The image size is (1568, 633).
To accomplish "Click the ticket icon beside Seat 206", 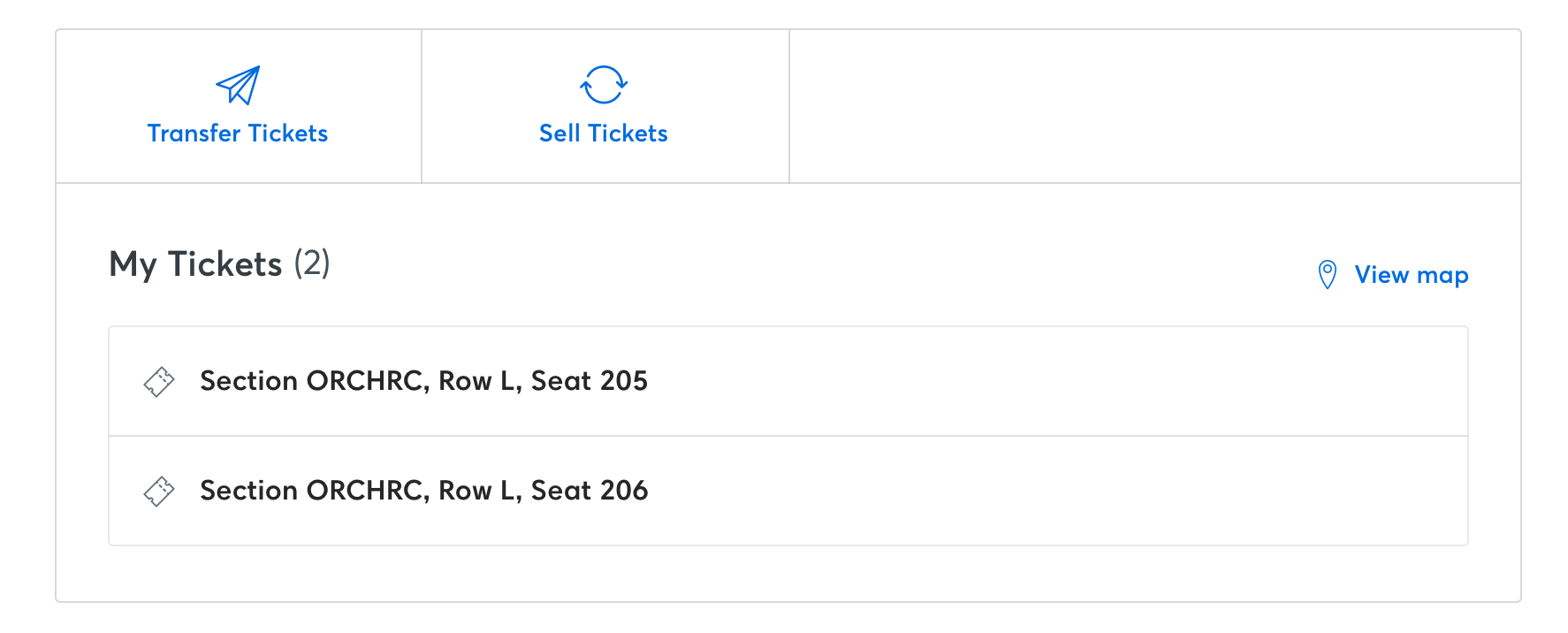I will 159,492.
